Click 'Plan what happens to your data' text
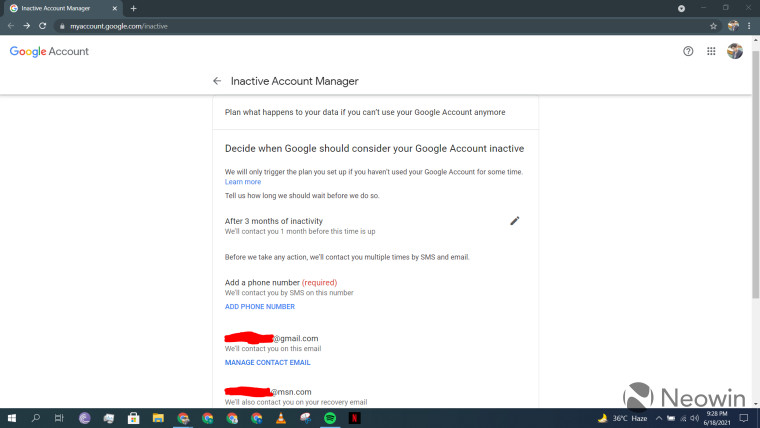The height and width of the screenshot is (428, 760). click(364, 112)
